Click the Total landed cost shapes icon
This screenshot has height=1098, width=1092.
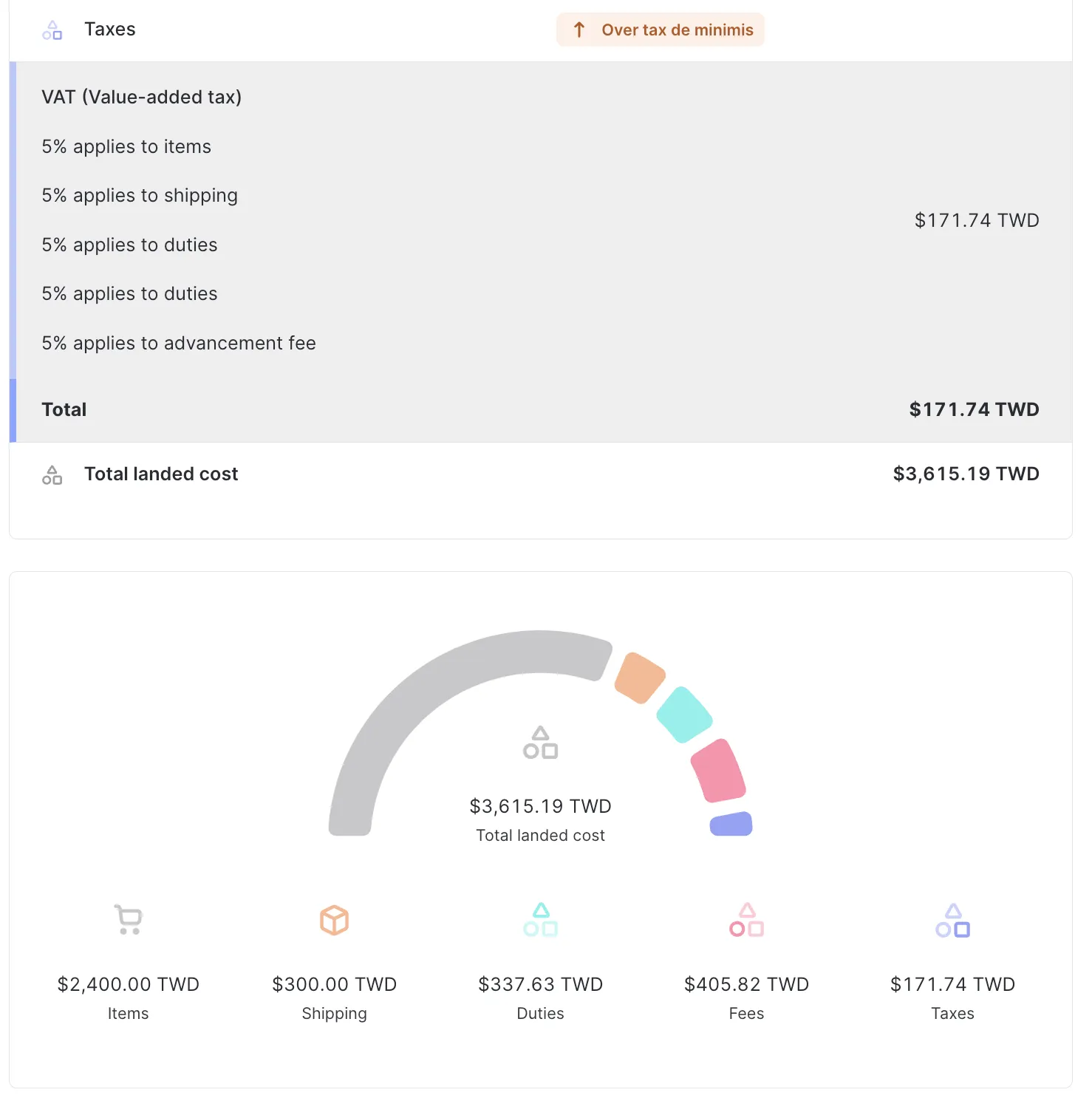click(x=52, y=474)
